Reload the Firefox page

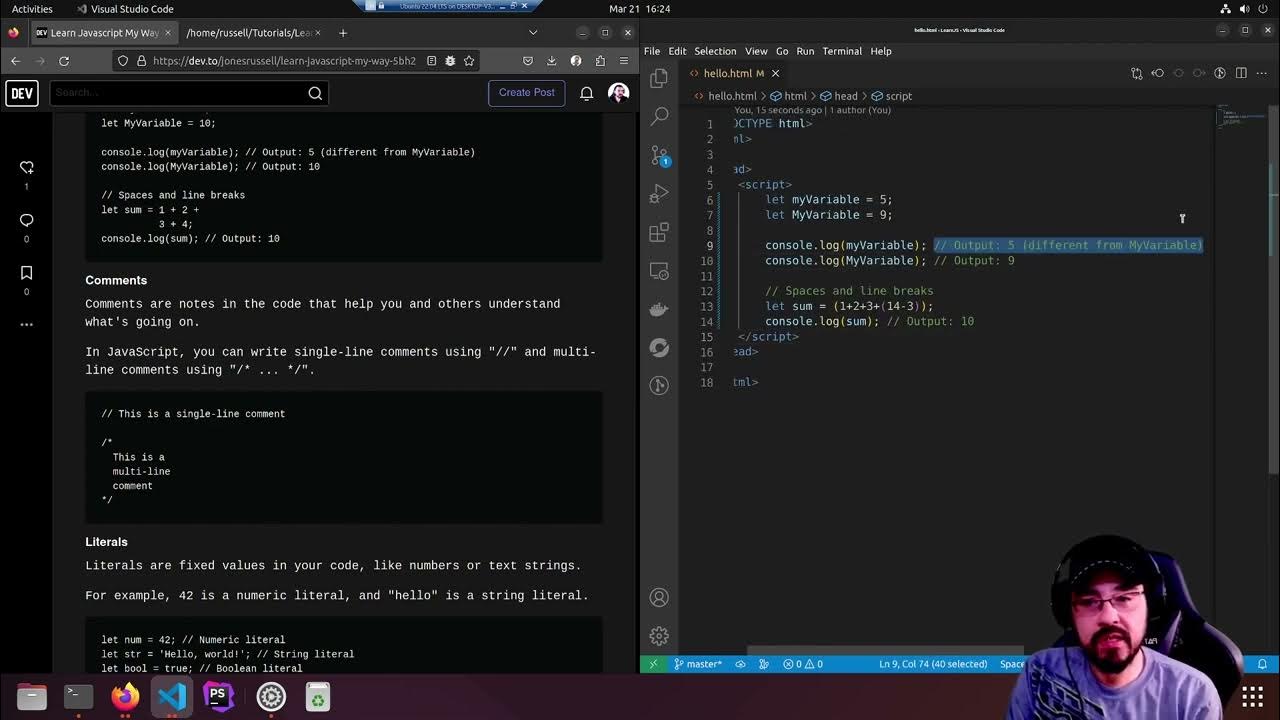coord(64,61)
